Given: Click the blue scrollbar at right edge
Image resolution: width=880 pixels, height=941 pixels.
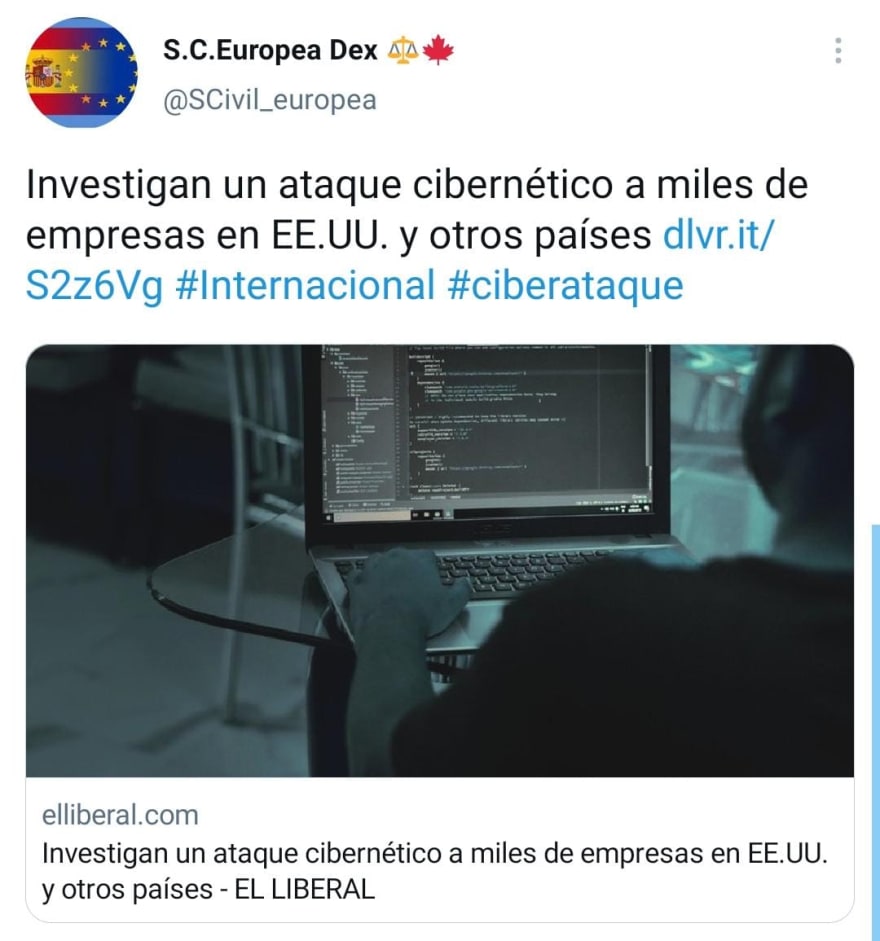Looking at the screenshot, I should click(876, 732).
